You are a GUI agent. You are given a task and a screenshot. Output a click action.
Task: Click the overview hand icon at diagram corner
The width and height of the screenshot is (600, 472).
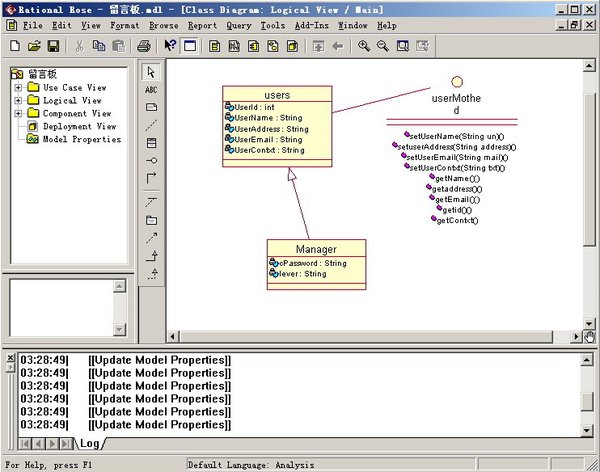pos(590,337)
